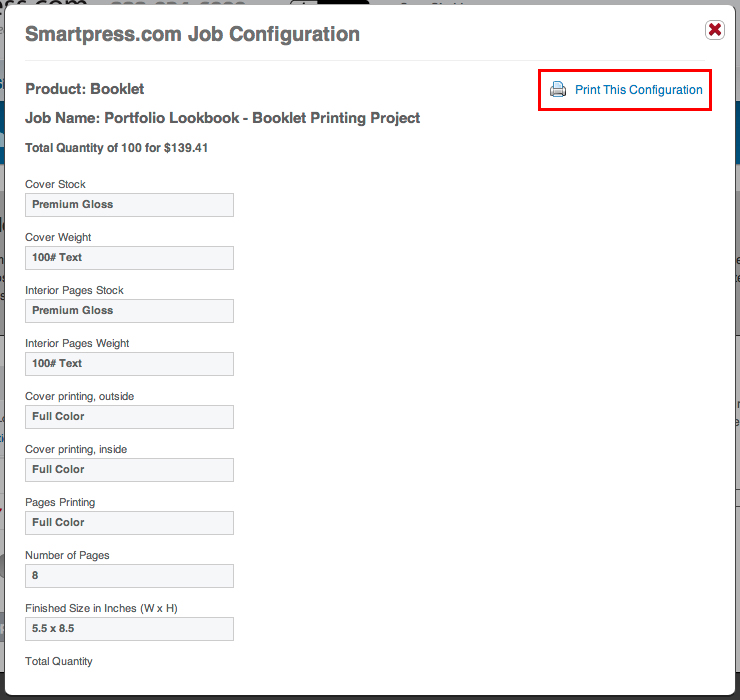Image resolution: width=740 pixels, height=700 pixels.
Task: Click the Product: Booklet heading
Action: click(84, 89)
